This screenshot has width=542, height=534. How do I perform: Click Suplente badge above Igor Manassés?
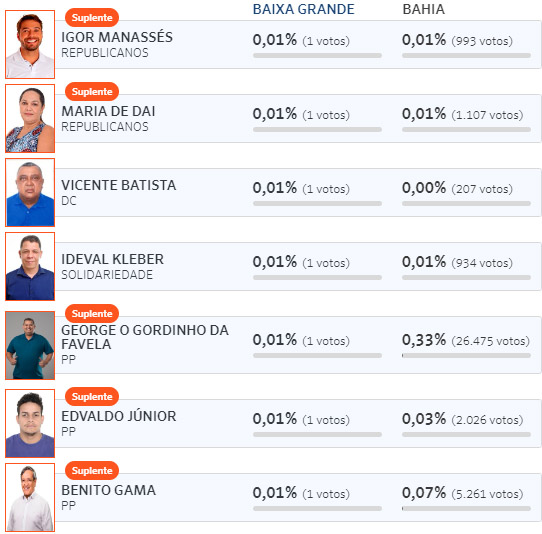tap(92, 17)
